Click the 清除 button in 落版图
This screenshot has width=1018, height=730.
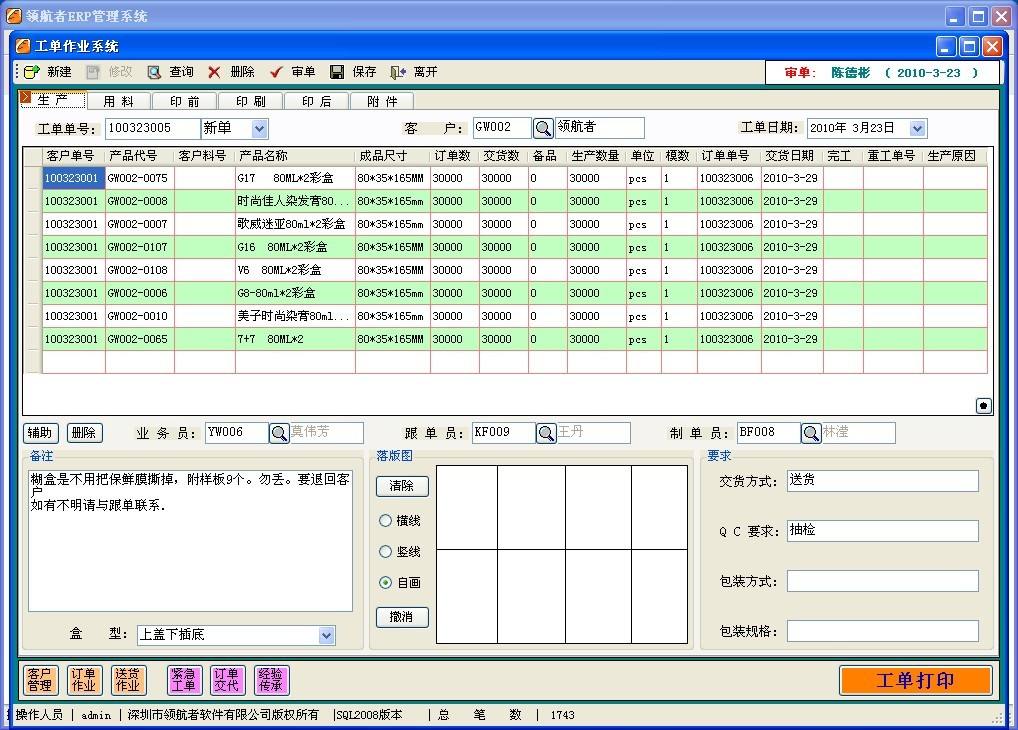coord(402,486)
